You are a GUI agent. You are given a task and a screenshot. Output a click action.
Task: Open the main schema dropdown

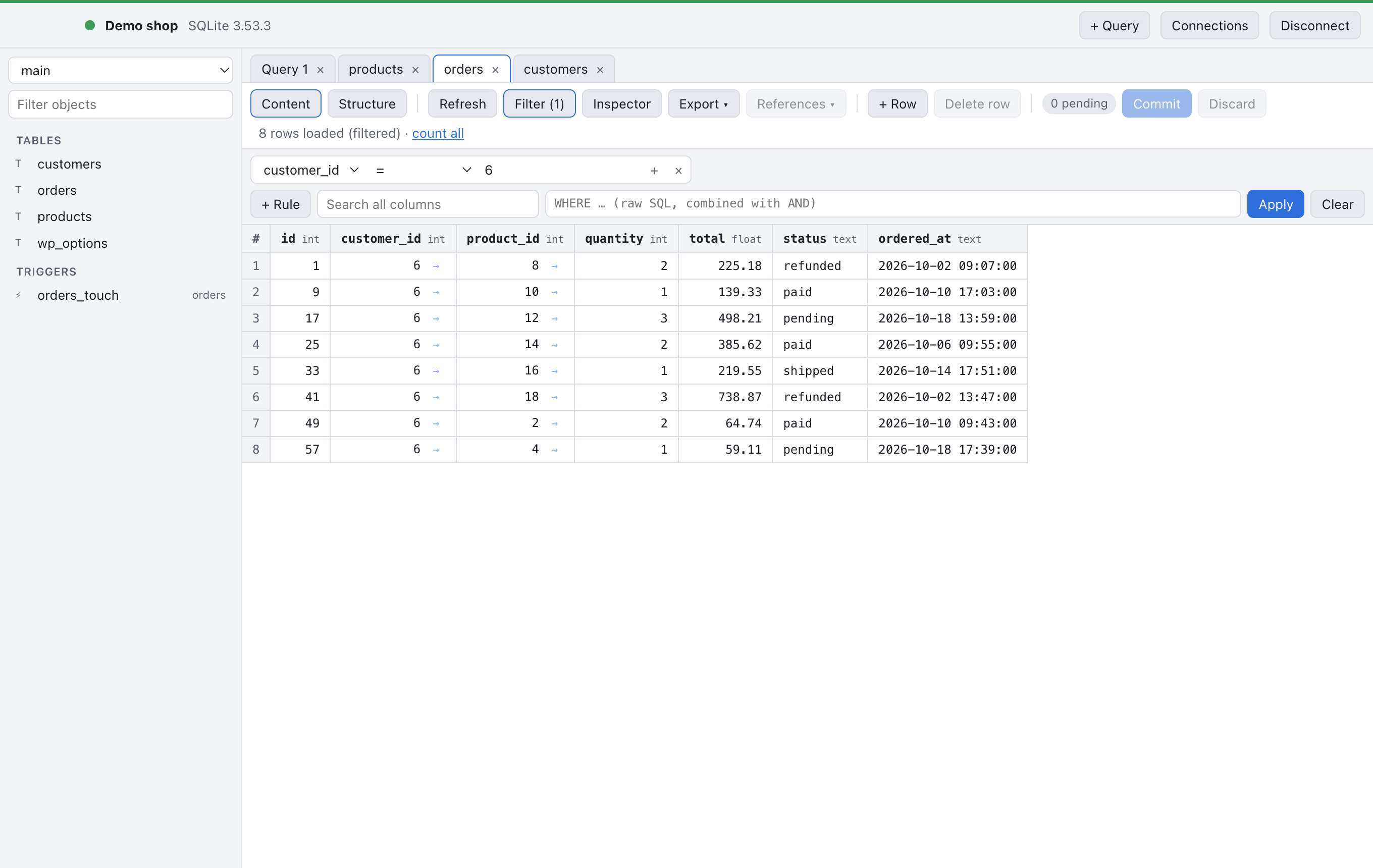click(x=121, y=70)
